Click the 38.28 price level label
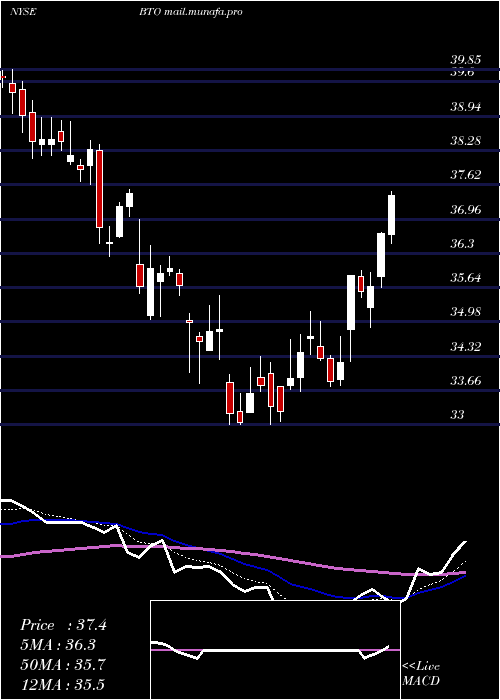Viewport: 500px width, 700px height. pos(465,141)
